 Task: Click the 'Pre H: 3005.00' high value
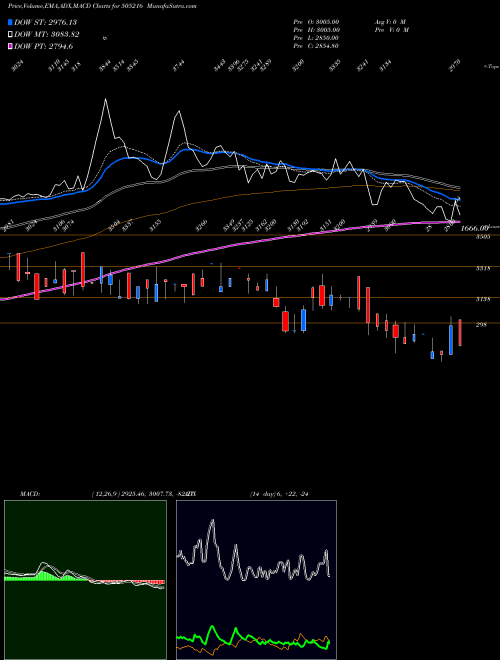(316, 30)
